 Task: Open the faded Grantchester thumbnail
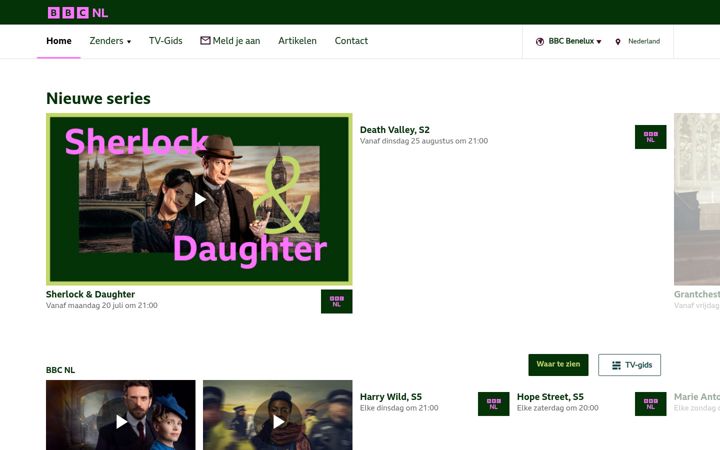tap(697, 199)
